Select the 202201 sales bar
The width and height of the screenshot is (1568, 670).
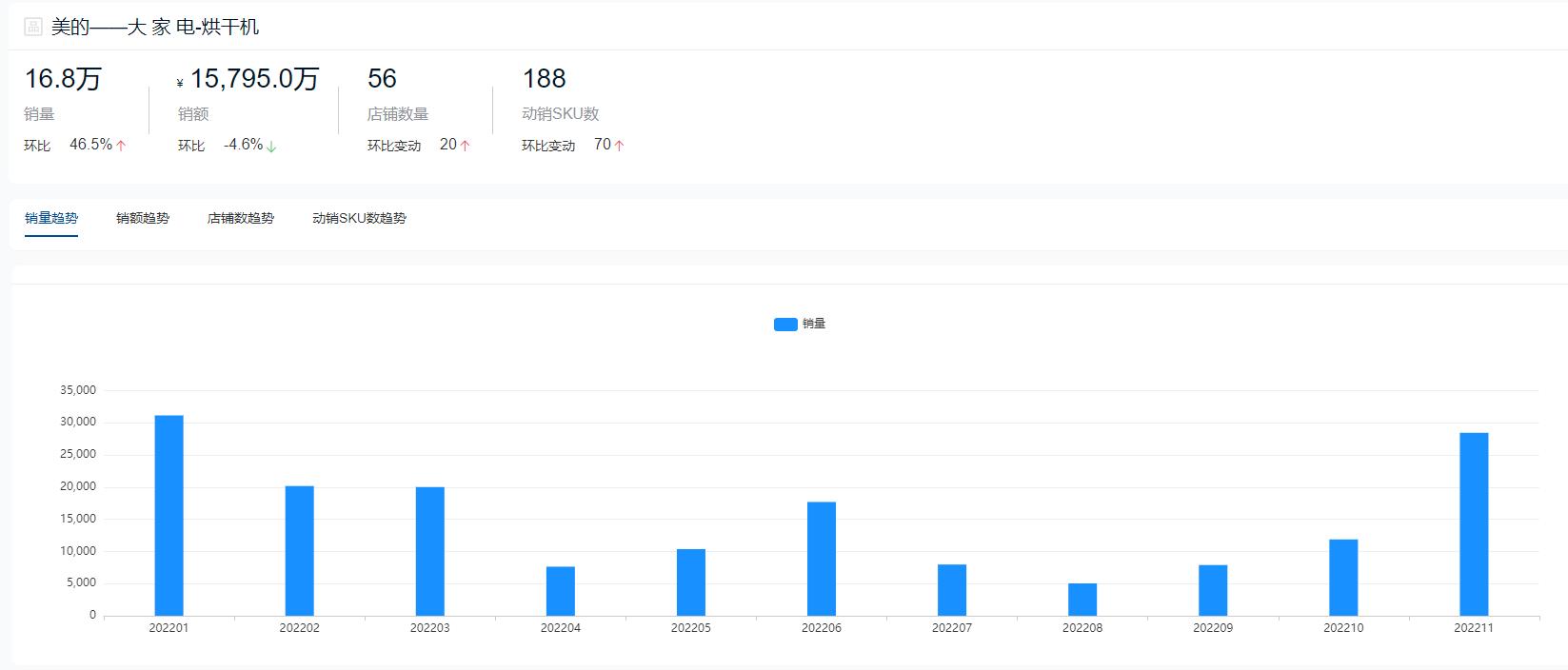point(169,516)
